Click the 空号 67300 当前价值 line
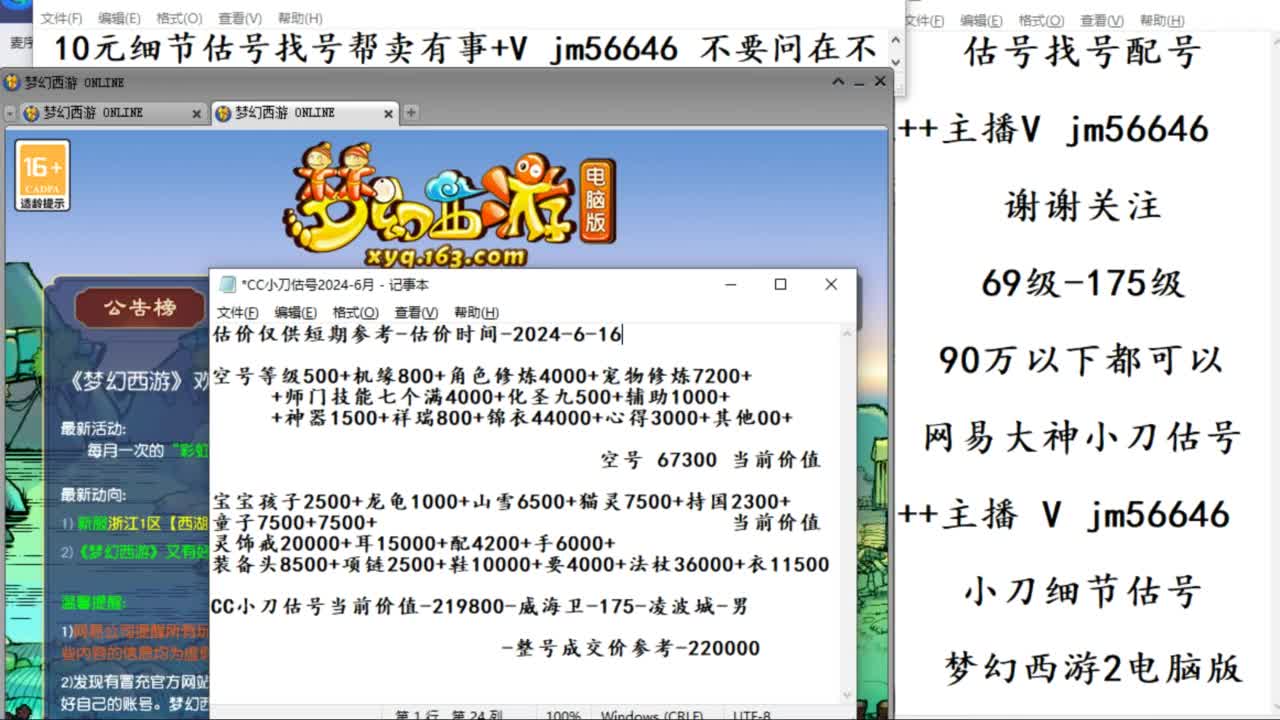This screenshot has height=720, width=1280. point(710,460)
